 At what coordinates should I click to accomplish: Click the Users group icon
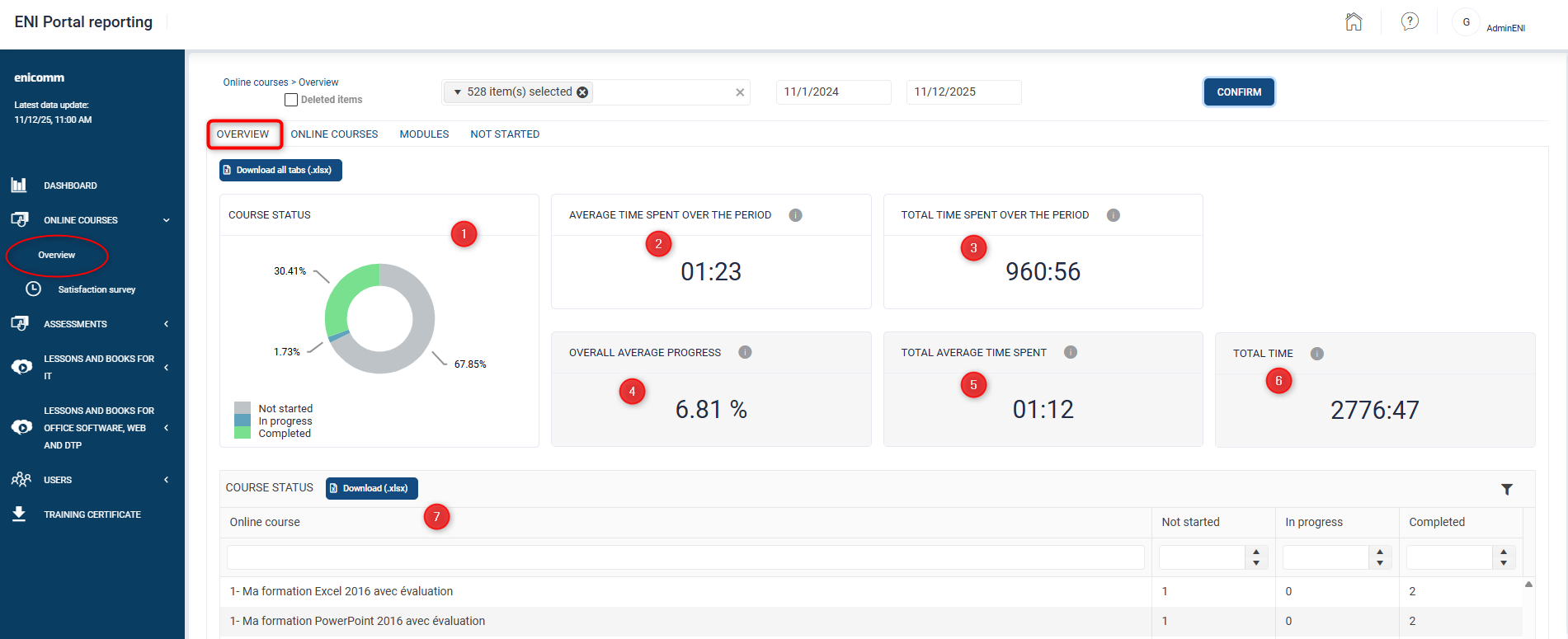(21, 479)
